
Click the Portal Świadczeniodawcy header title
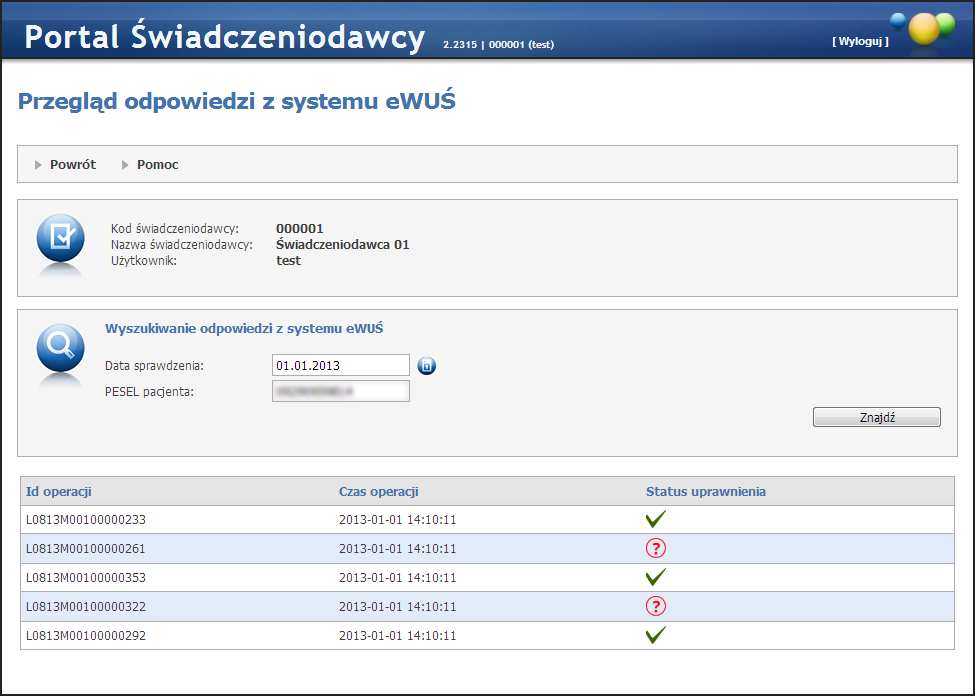225,37
